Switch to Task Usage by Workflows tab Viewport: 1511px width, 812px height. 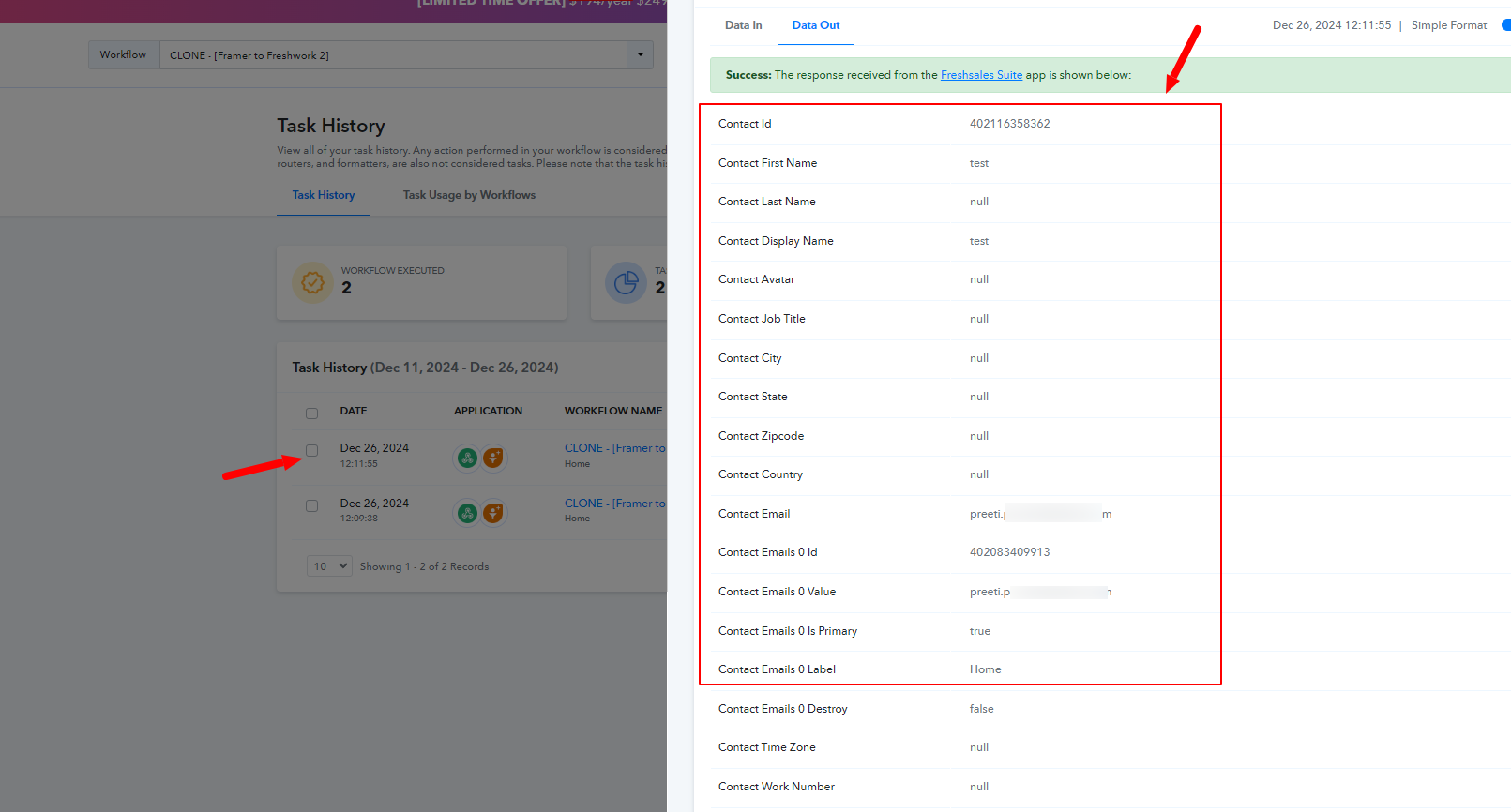click(469, 195)
